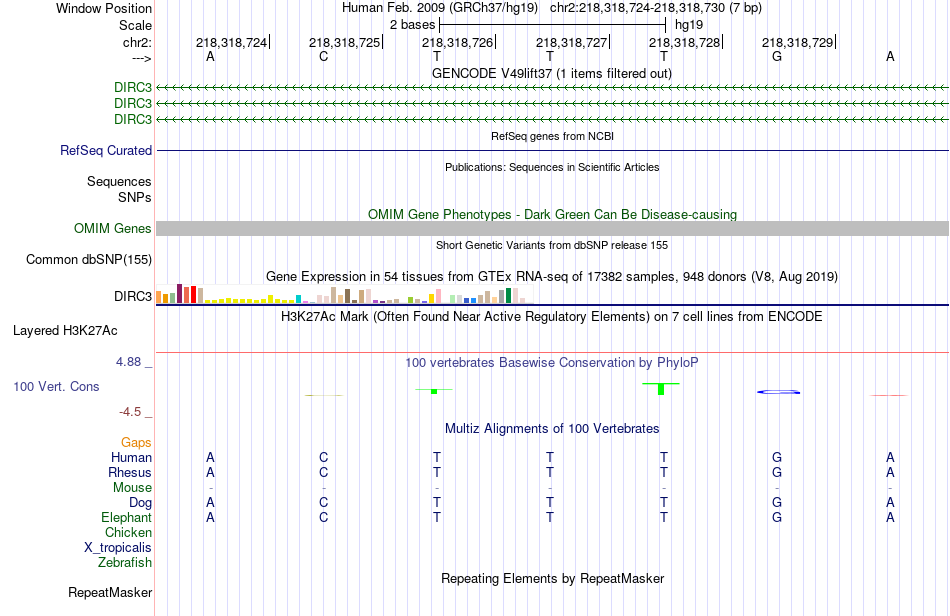This screenshot has width=950, height=616.
Task: Click the cyan GTEx expression bar
Action: pyautogui.click(x=299, y=299)
